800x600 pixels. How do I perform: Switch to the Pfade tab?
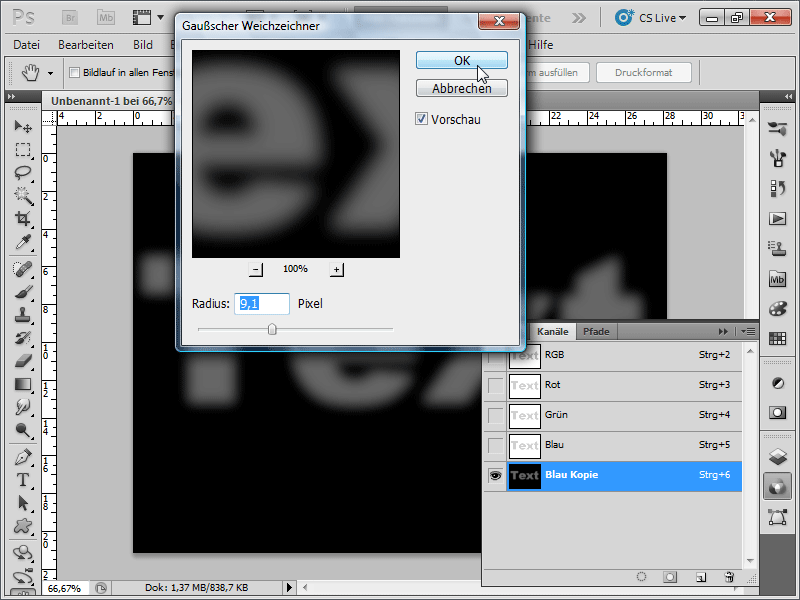coord(596,332)
